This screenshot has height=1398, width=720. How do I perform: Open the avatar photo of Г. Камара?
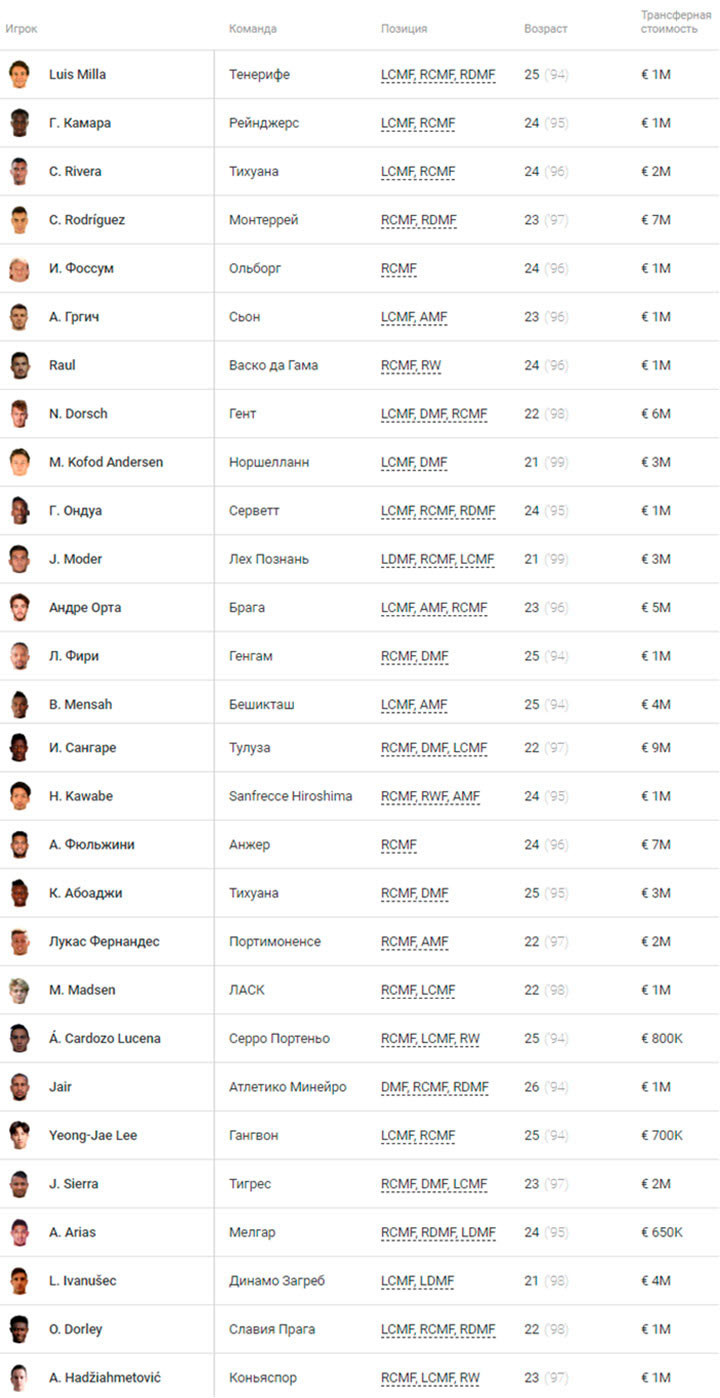tap(19, 123)
